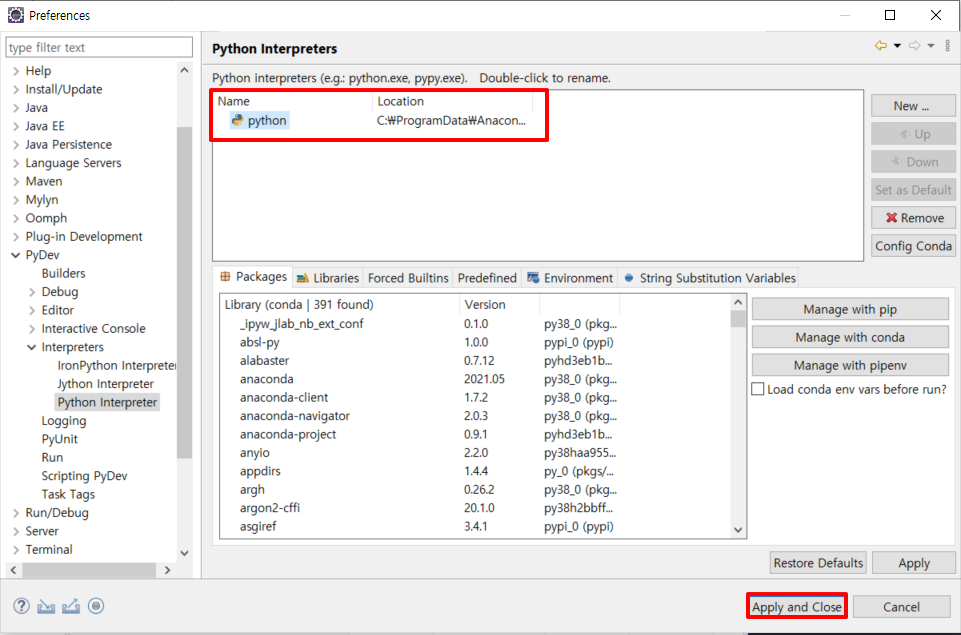This screenshot has height=635, width=961.
Task: Open the Predefined tab
Action: pyautogui.click(x=487, y=278)
